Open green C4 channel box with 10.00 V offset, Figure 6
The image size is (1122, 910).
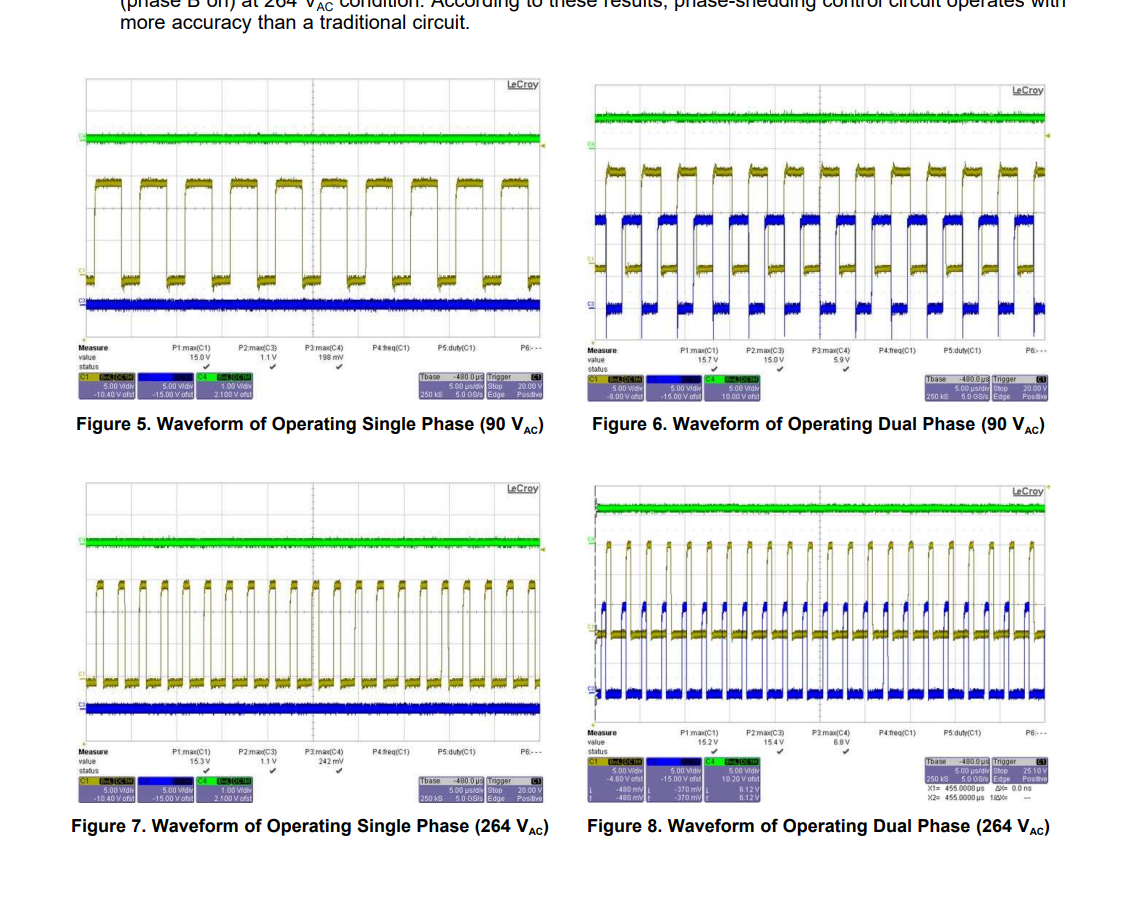tap(732, 388)
